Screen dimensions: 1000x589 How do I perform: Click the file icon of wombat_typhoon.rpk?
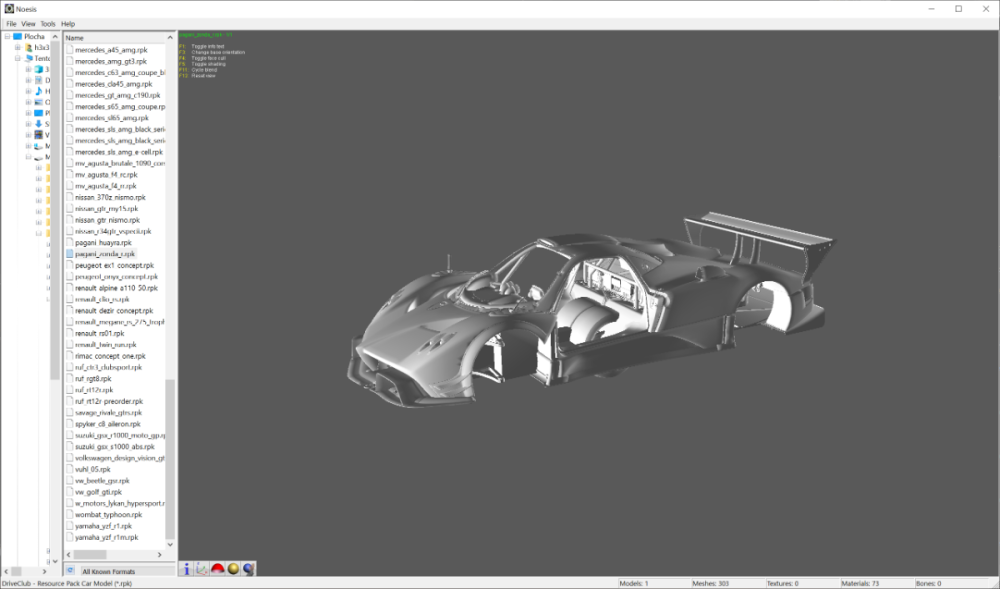(70, 514)
